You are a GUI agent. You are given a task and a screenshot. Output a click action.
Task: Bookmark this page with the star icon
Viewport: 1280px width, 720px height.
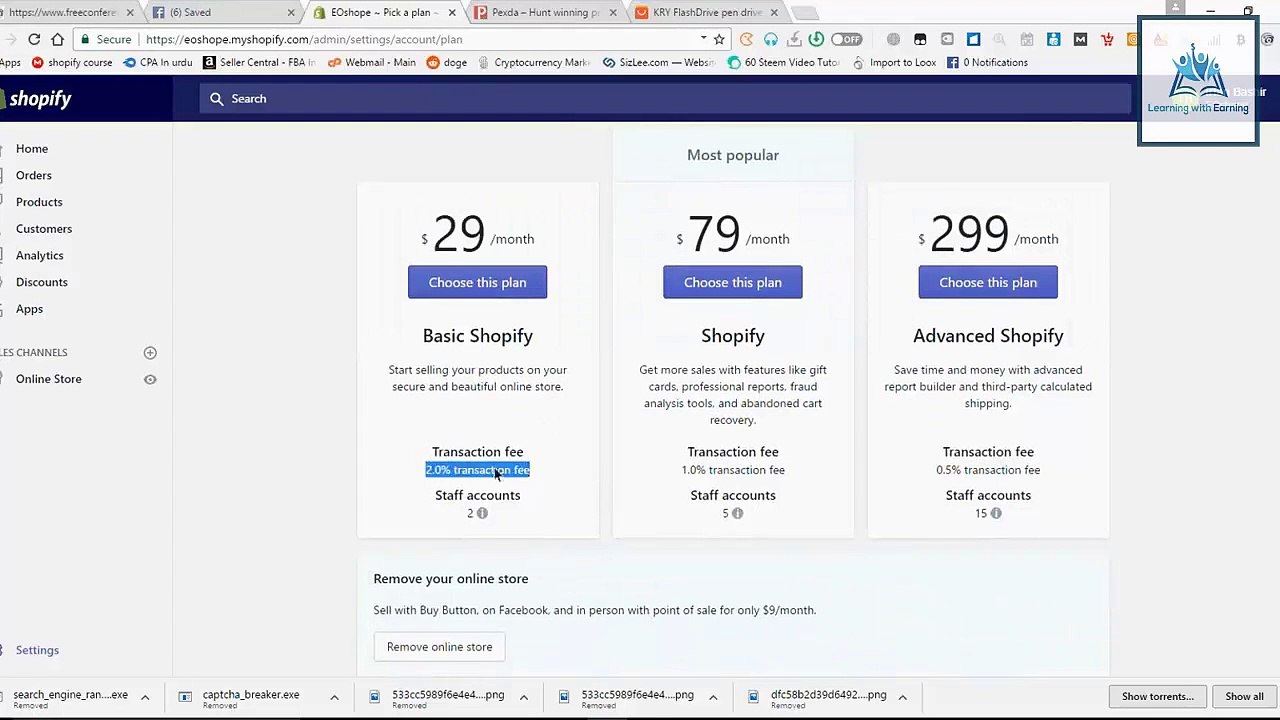pos(719,39)
